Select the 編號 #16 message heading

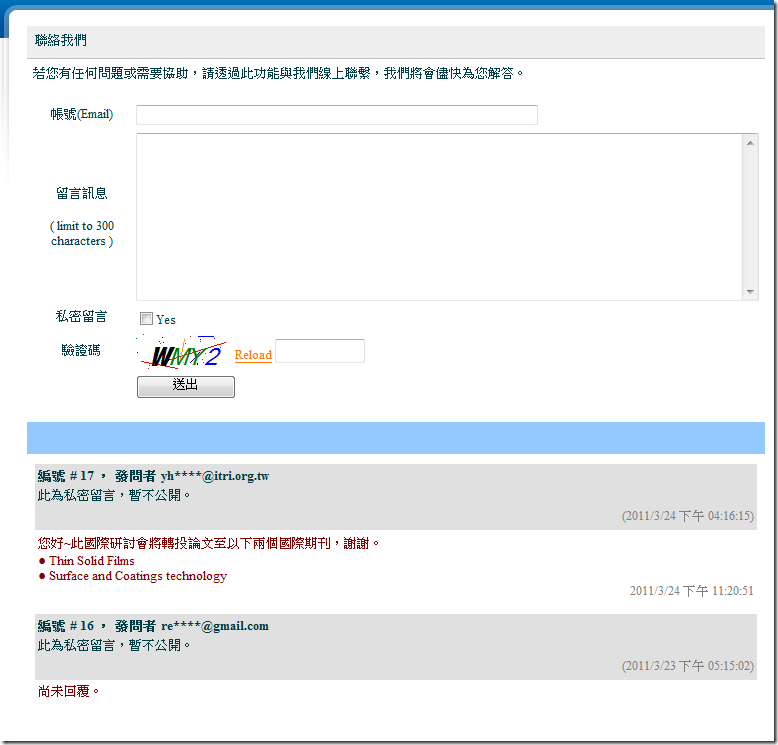[66, 626]
